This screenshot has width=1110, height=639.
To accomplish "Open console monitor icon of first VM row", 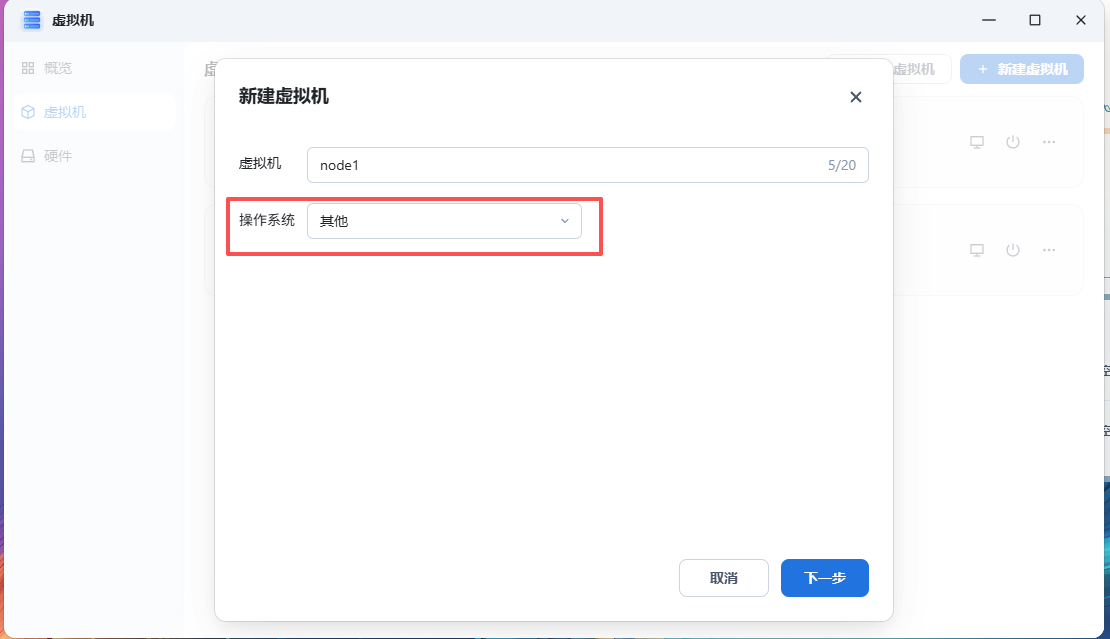I will coord(976,142).
